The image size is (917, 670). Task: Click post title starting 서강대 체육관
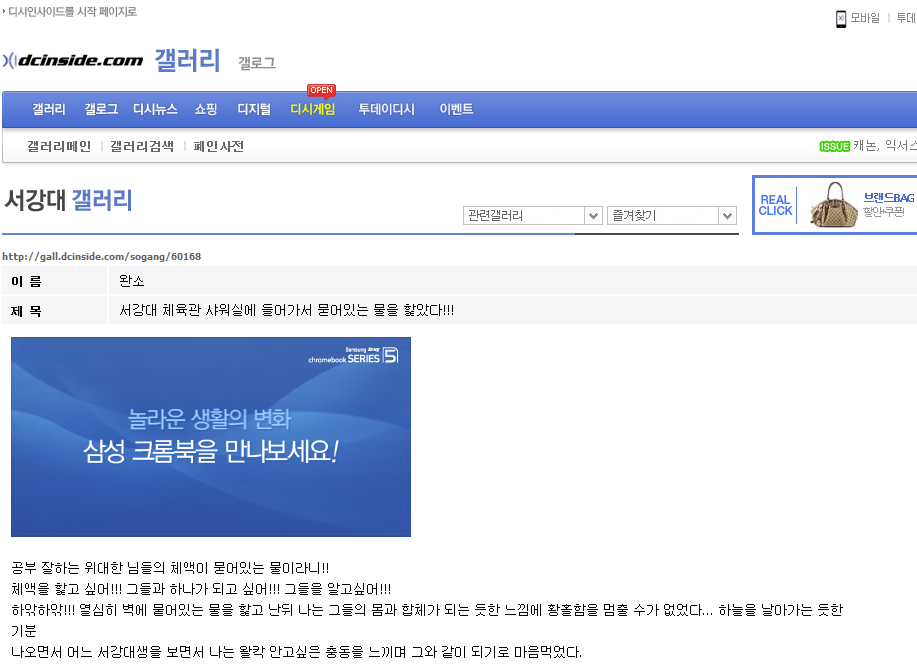point(287,310)
